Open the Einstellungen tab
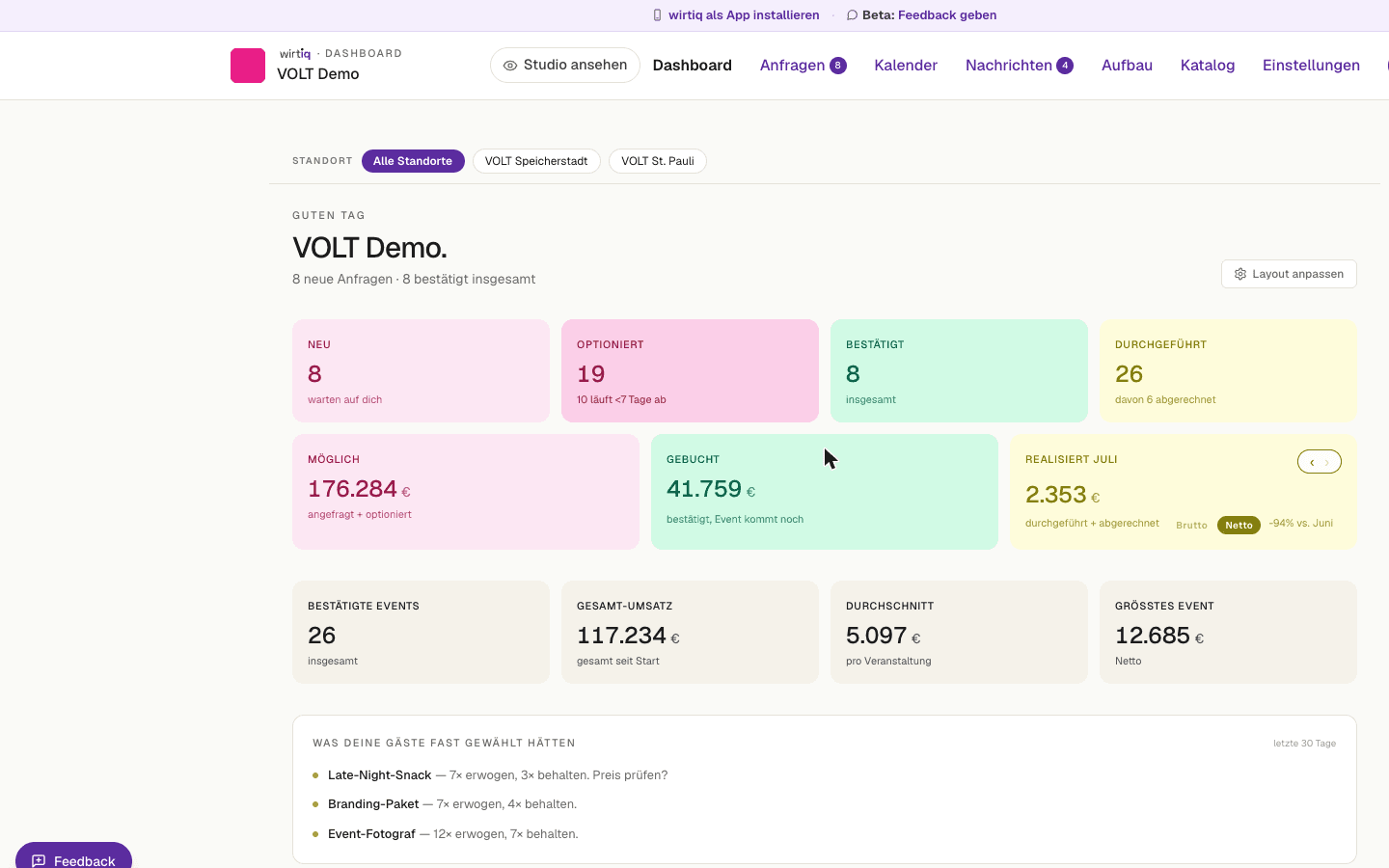Viewport: 1389px width, 868px height. [x=1311, y=66]
